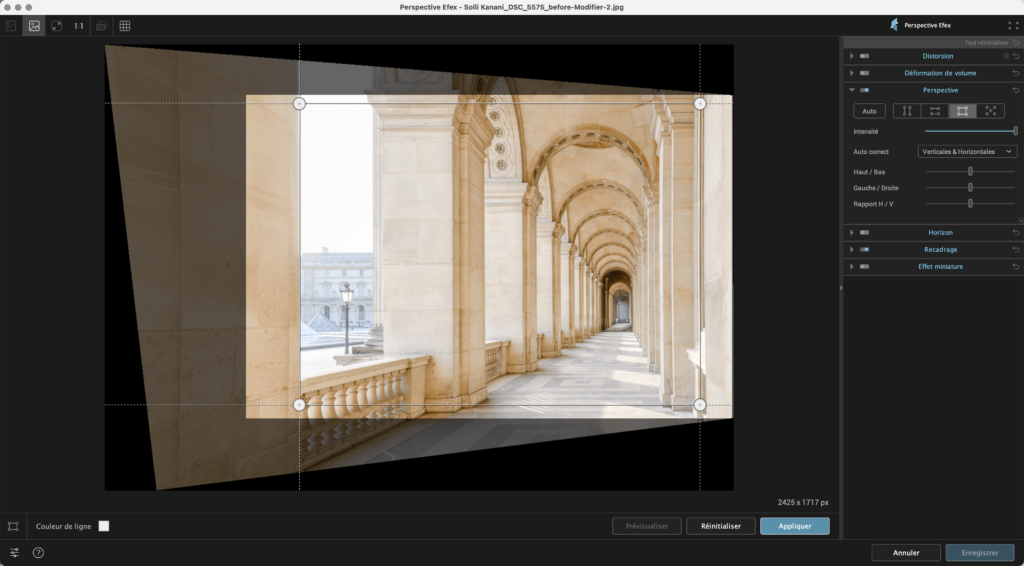Open the Couleur de ligne color swatch
This screenshot has height=566, width=1024.
[104, 526]
